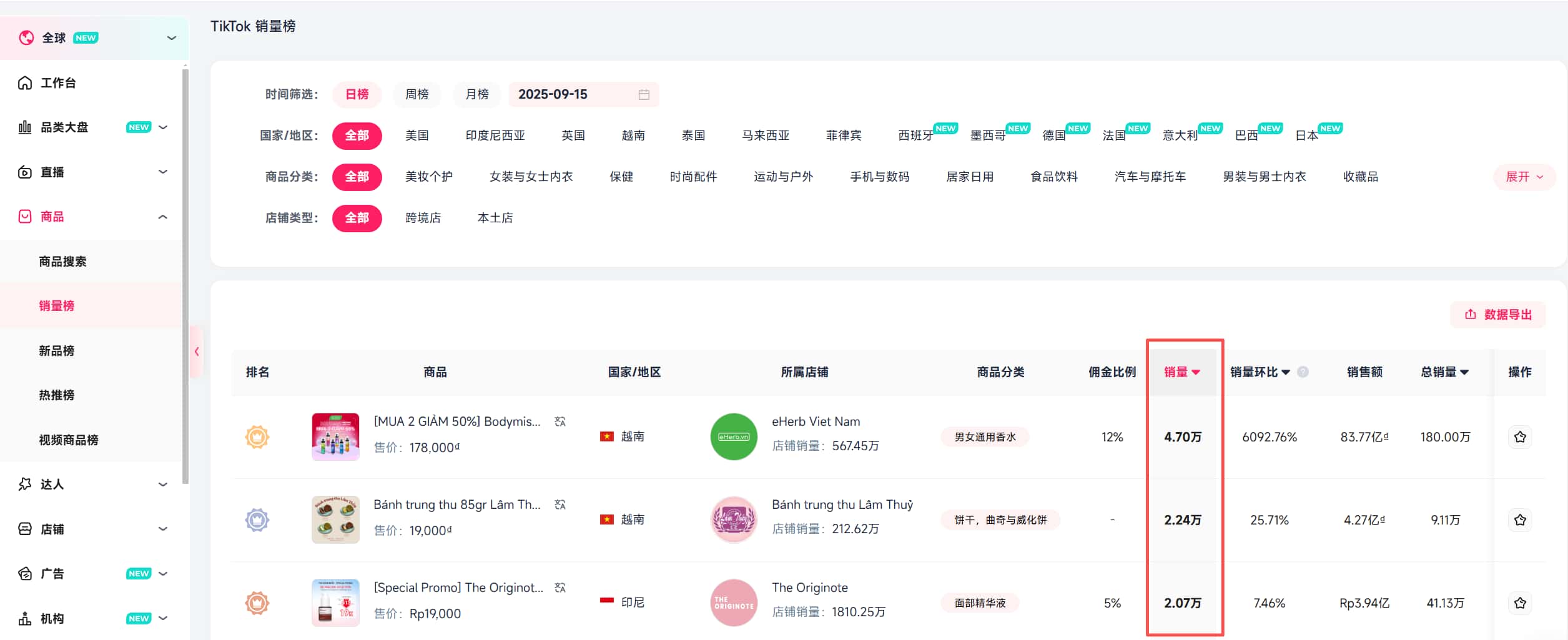Viewport: 1568px width, 640px height.
Task: Click translate icon beside MUA 2 GIẢM product
Action: click(x=560, y=422)
